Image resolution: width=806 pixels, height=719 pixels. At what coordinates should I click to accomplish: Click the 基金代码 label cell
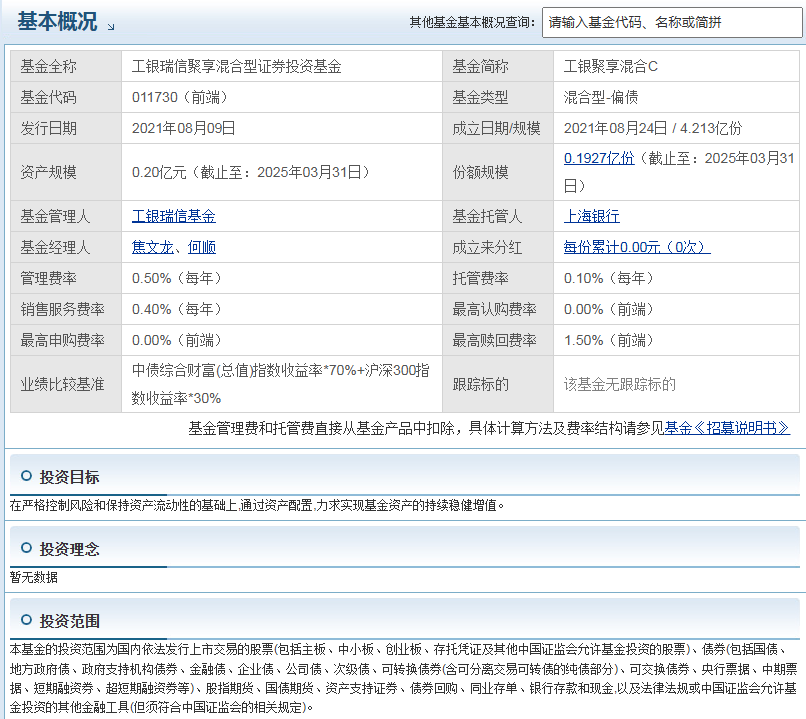(66, 97)
